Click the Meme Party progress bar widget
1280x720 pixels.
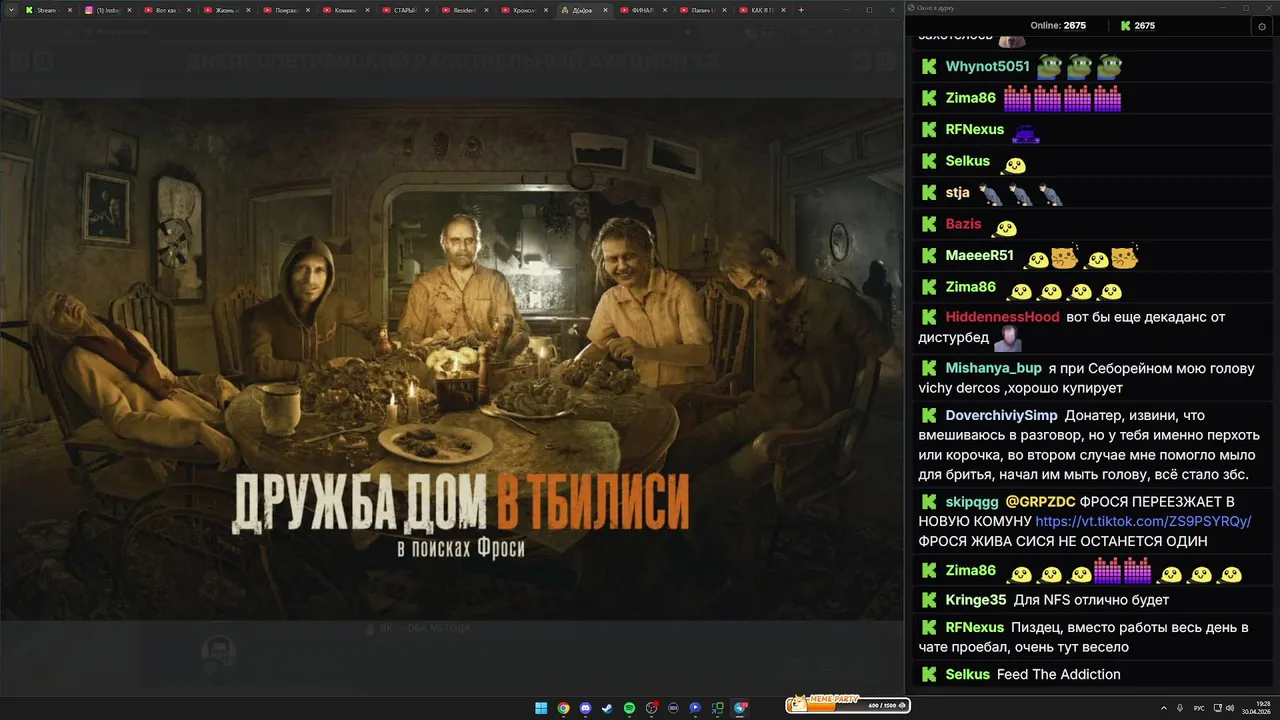847,704
